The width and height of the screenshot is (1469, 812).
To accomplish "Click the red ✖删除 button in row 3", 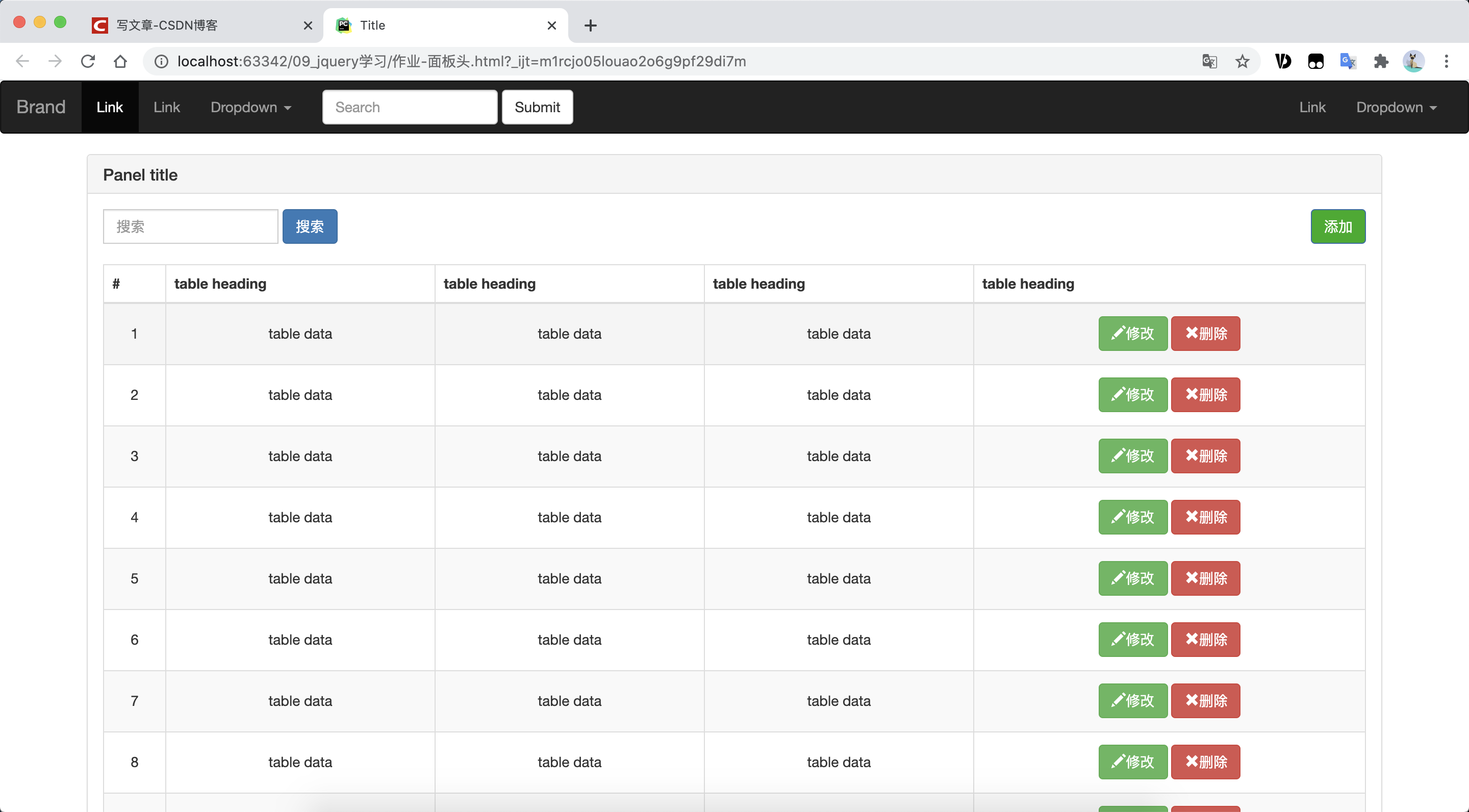I will point(1205,456).
